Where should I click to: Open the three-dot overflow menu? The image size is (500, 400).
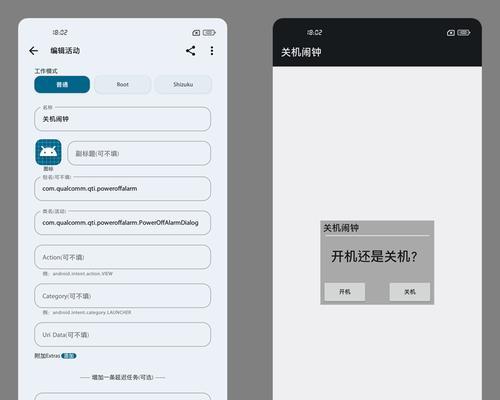[212, 51]
